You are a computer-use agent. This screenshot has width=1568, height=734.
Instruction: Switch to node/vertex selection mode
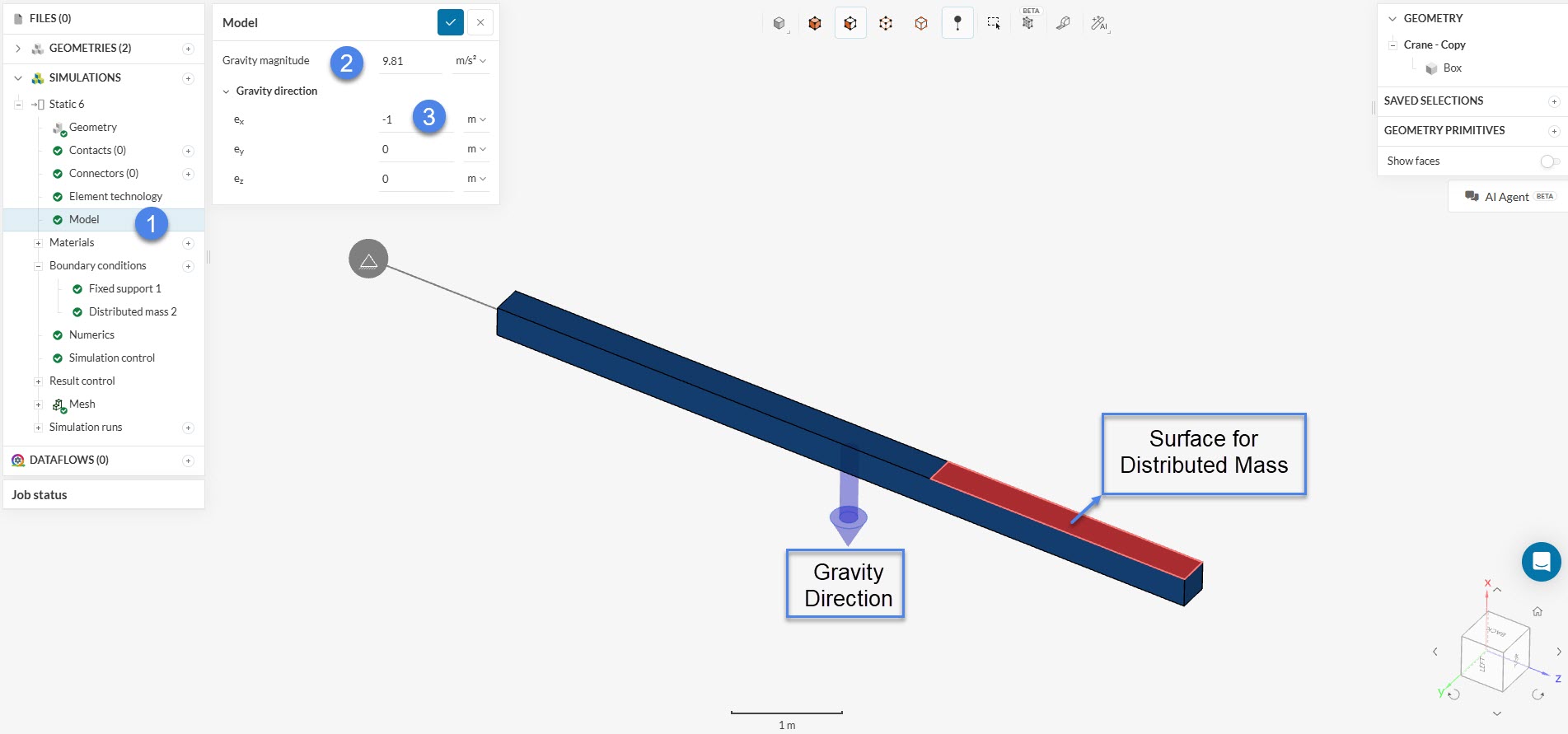tap(886, 23)
